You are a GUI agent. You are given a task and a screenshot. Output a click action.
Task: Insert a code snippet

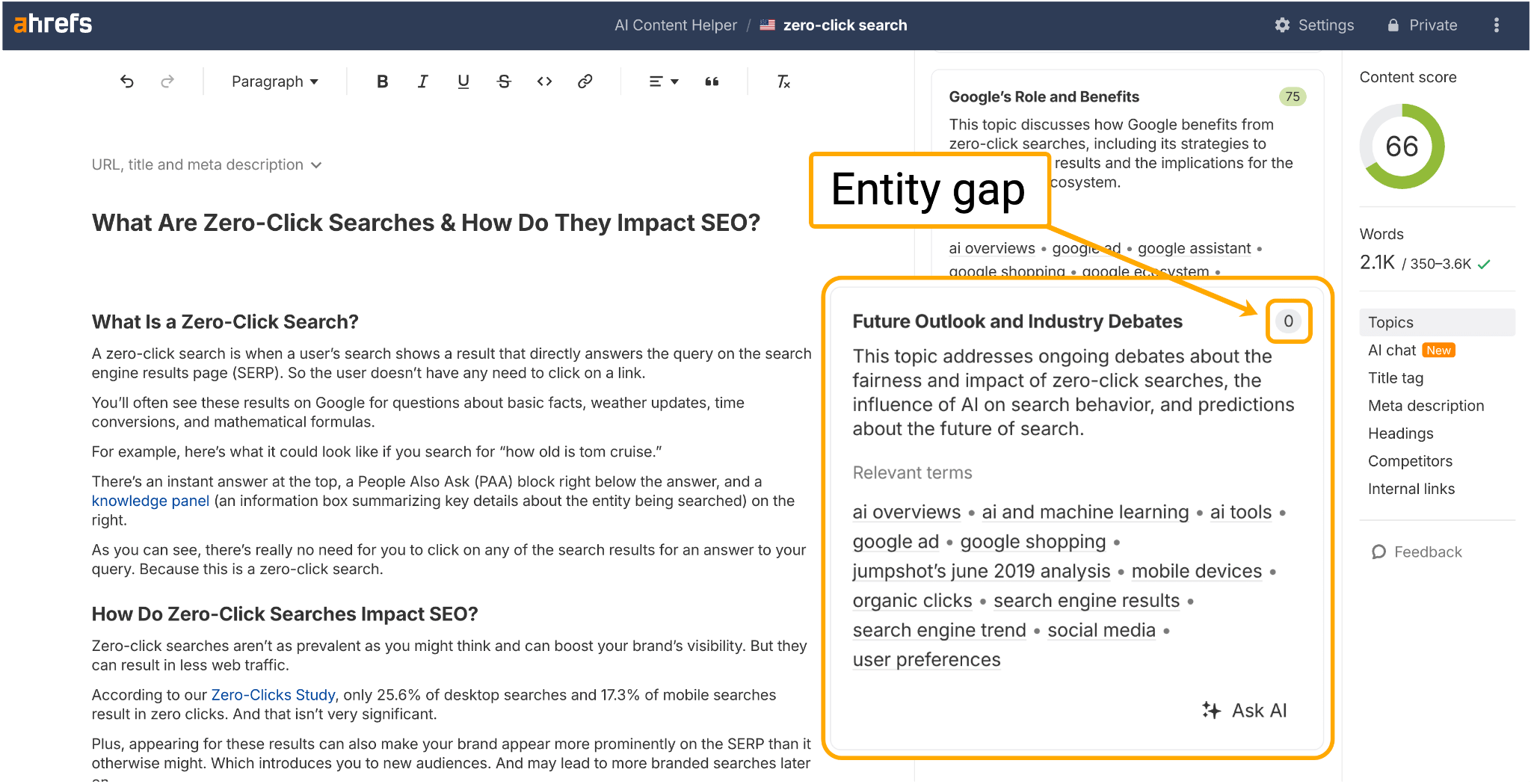click(x=544, y=81)
